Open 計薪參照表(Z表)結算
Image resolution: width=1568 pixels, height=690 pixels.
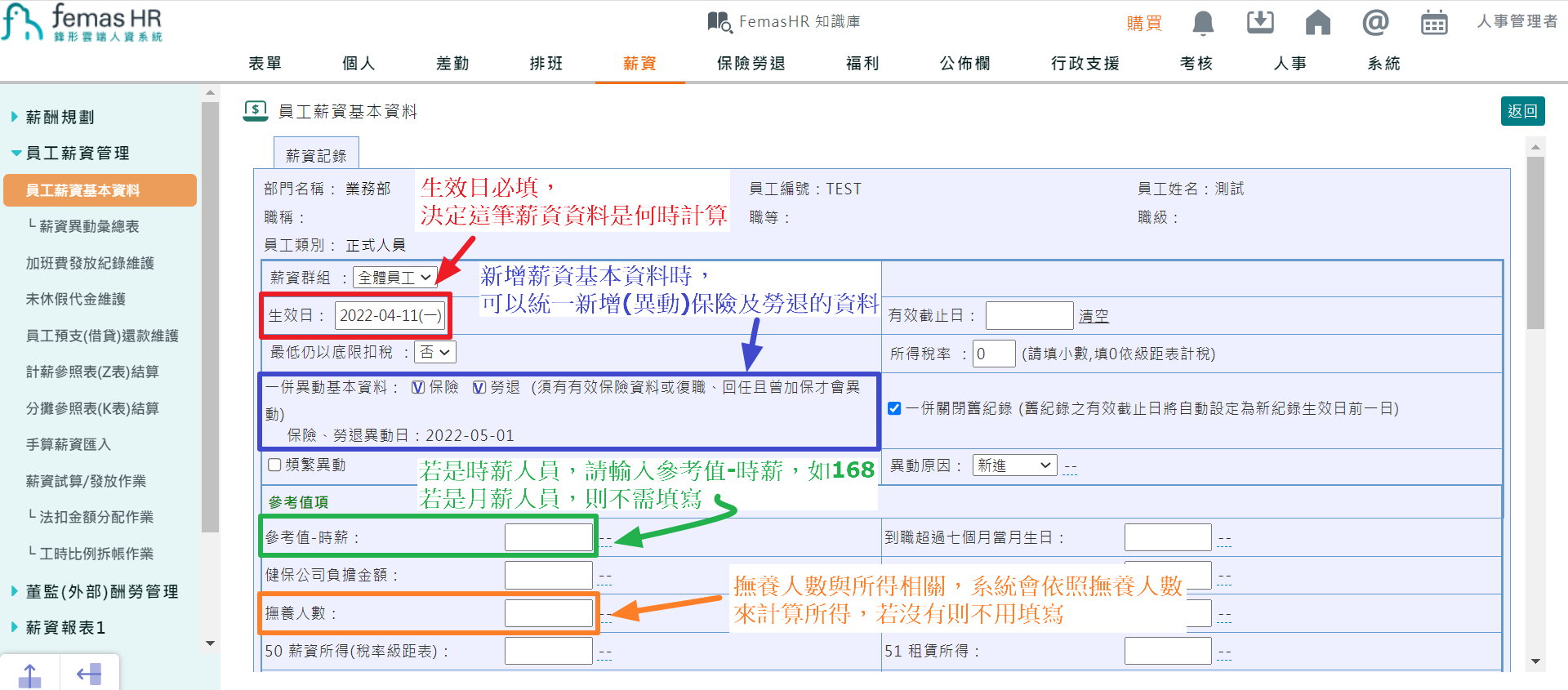tap(92, 372)
